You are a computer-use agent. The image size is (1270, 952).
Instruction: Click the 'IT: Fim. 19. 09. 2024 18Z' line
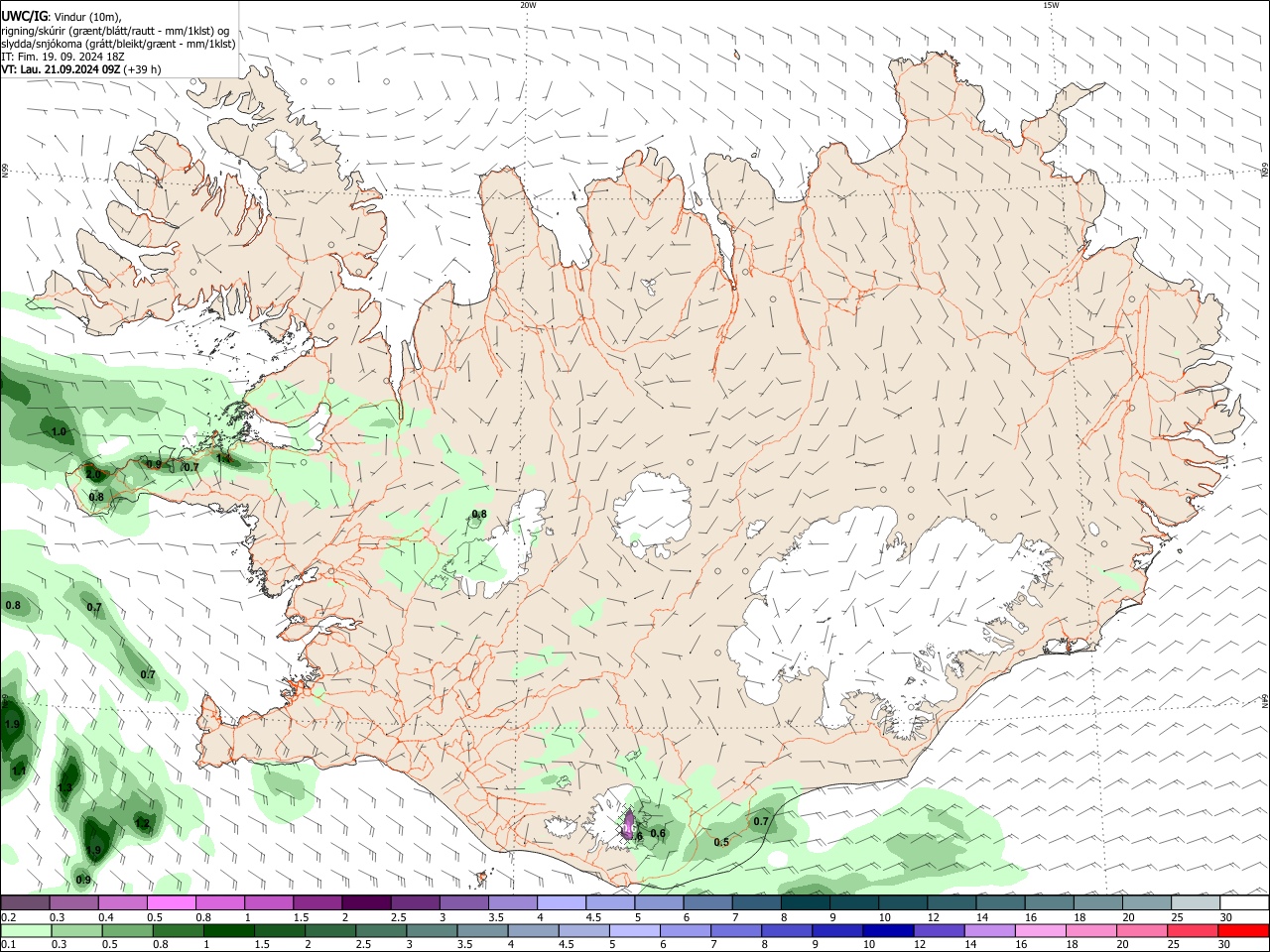click(63, 57)
